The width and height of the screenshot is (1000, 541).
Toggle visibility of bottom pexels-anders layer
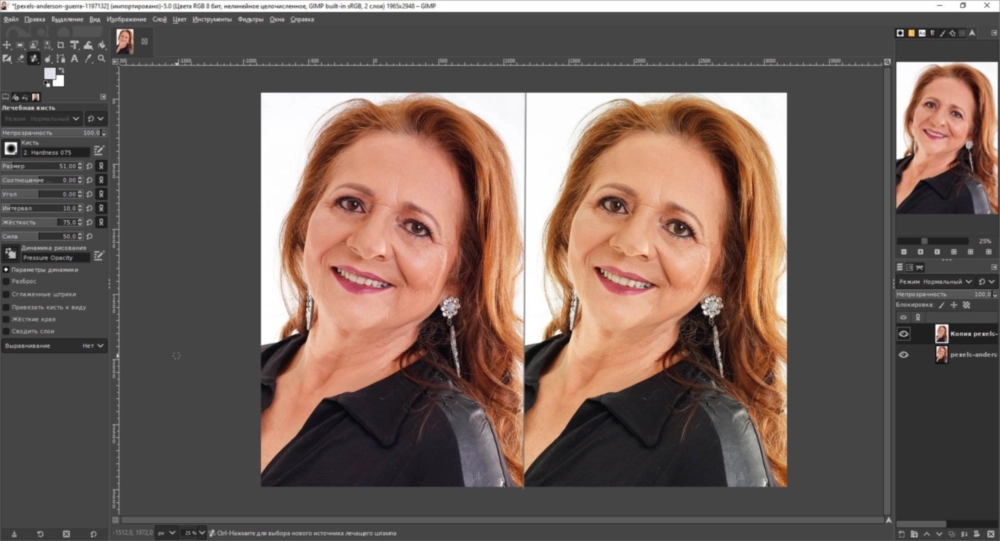pos(903,355)
